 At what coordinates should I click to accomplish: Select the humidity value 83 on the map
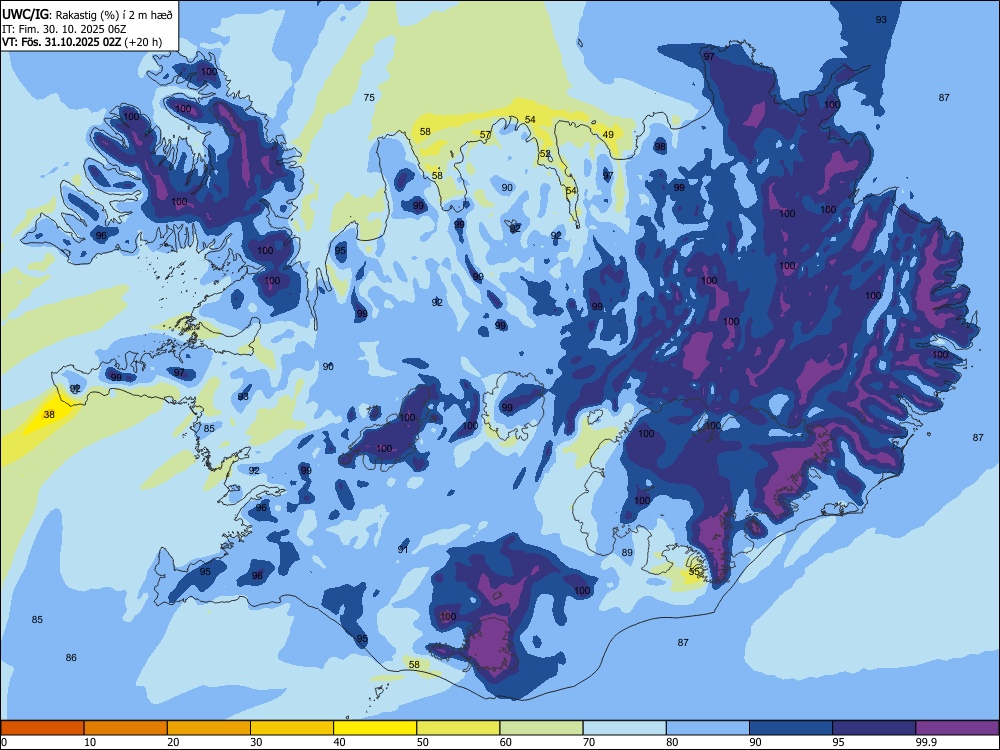[243, 397]
